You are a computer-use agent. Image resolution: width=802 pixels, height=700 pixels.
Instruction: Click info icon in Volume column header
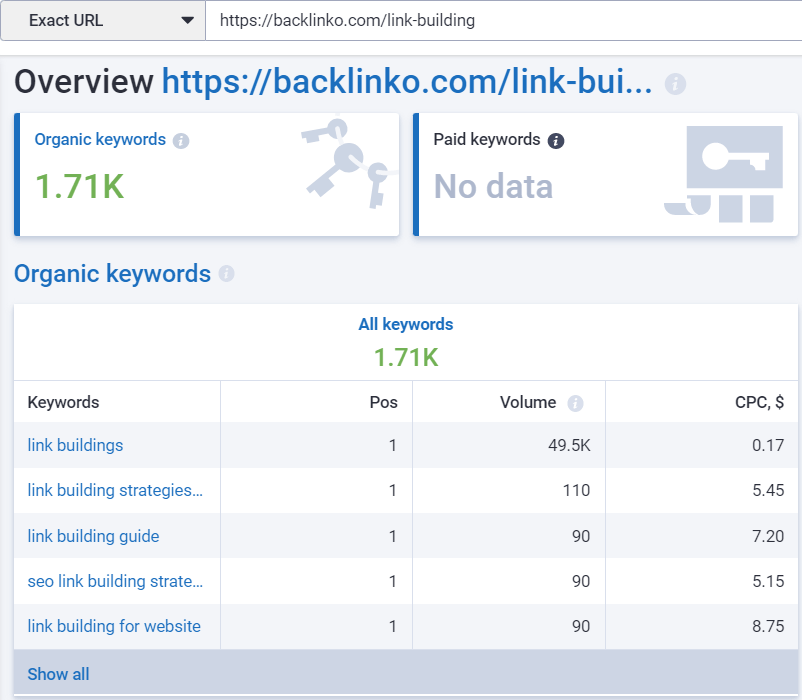click(575, 403)
